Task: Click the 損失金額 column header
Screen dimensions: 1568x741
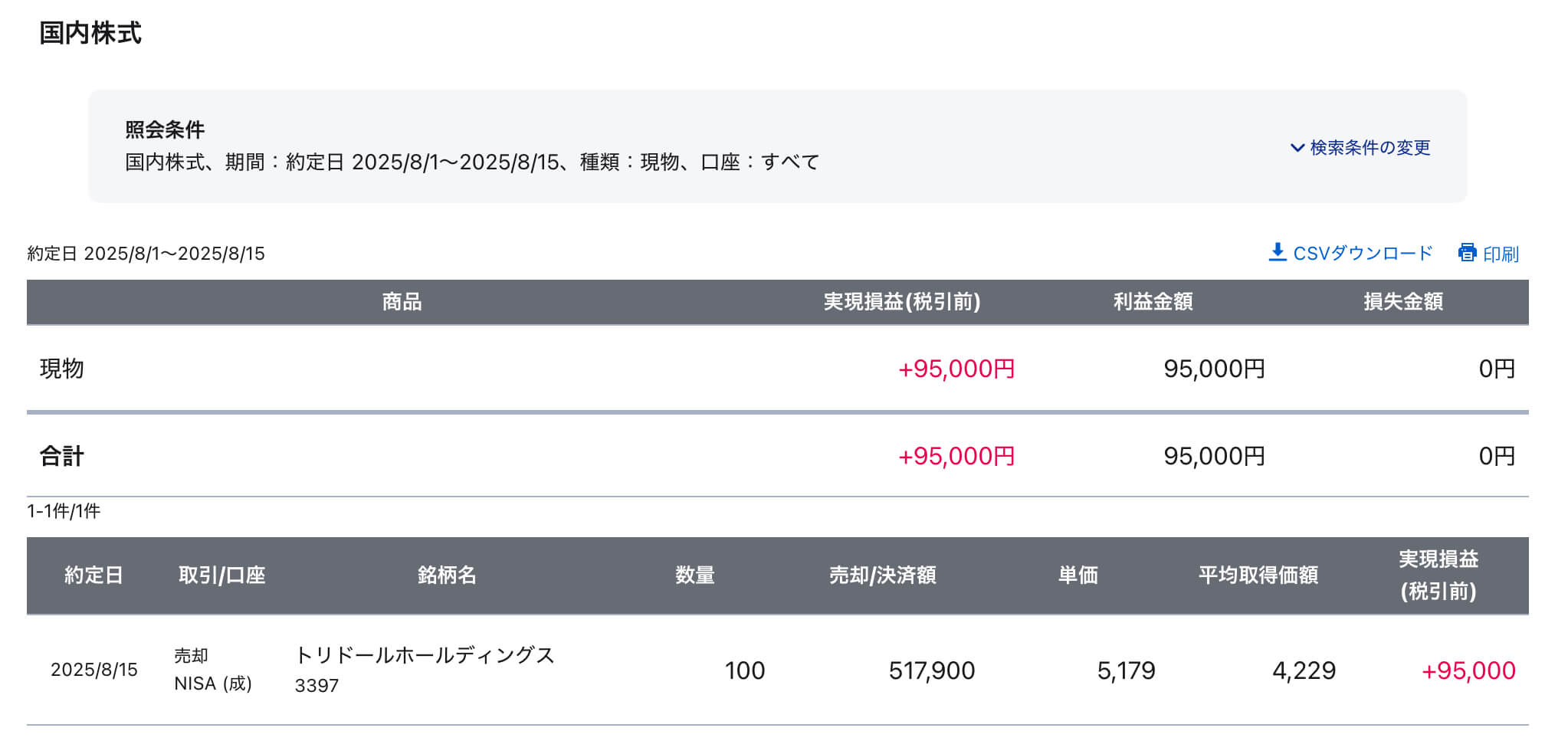Action: point(1402,302)
